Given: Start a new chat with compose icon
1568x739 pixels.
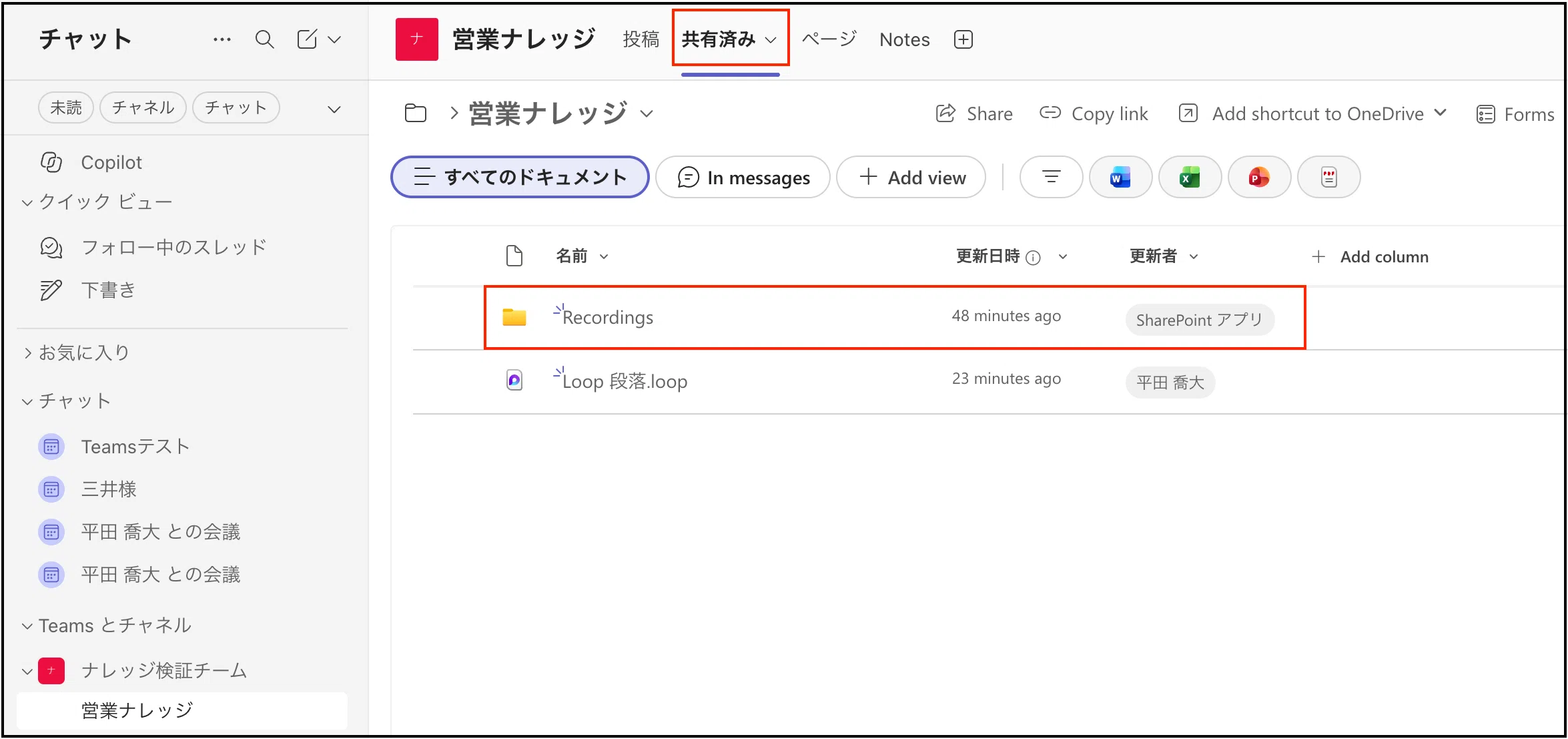Looking at the screenshot, I should pyautogui.click(x=307, y=39).
